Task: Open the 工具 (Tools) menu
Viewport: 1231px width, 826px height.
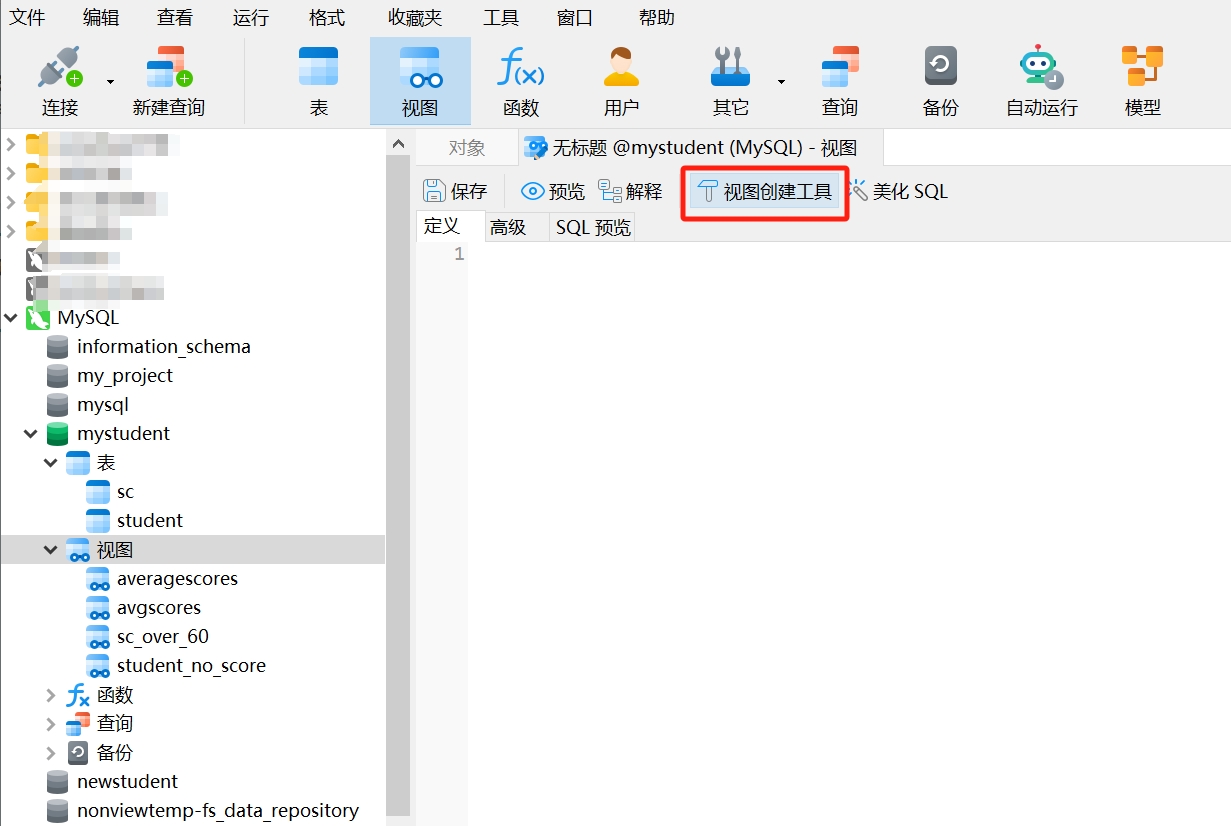Action: (500, 17)
